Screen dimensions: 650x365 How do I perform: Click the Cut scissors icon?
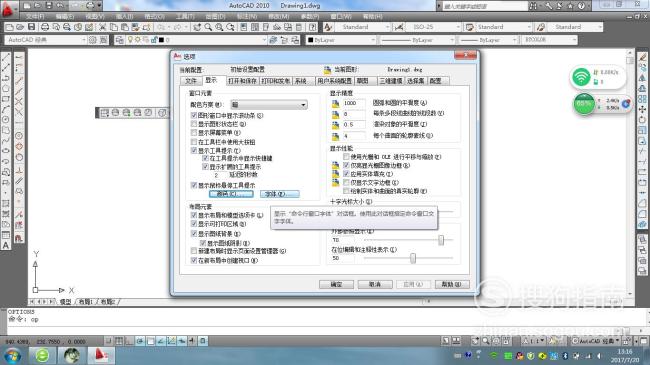point(102,27)
